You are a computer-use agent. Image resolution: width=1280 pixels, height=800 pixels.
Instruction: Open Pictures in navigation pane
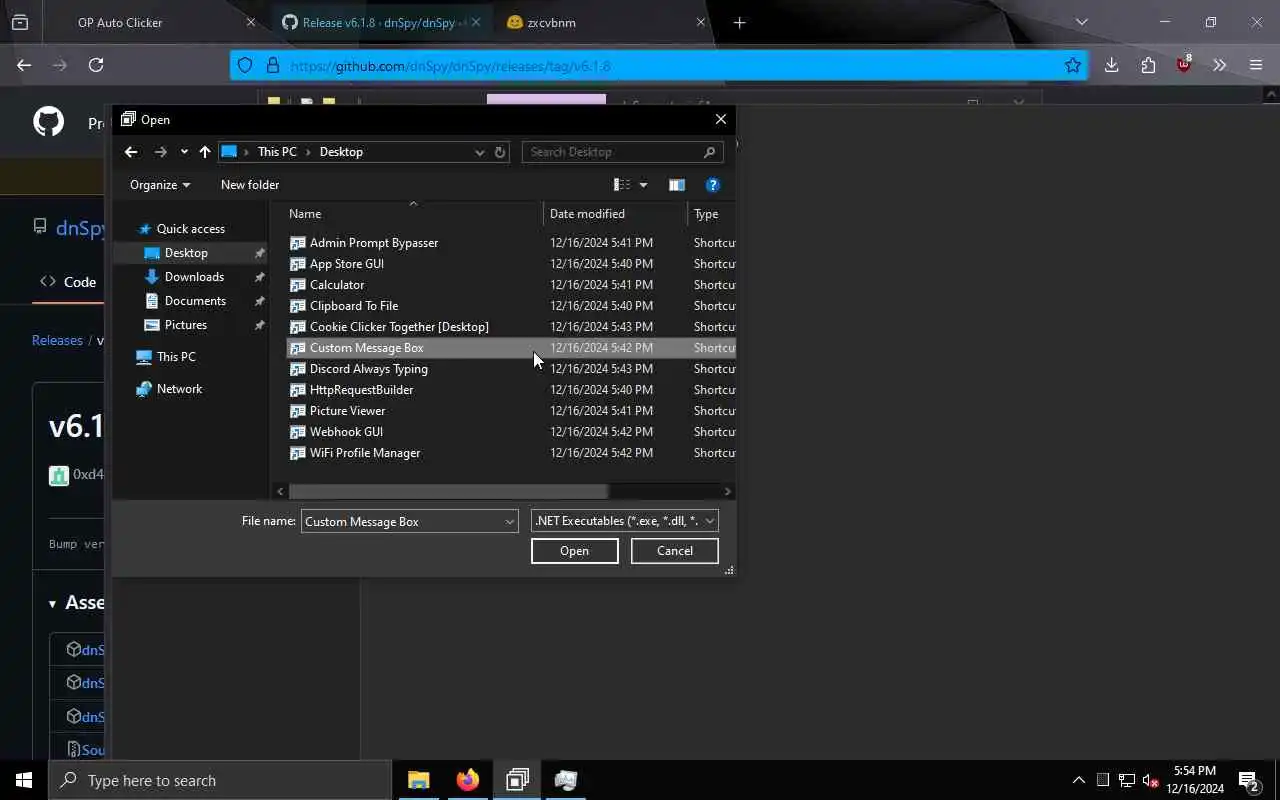tap(186, 325)
